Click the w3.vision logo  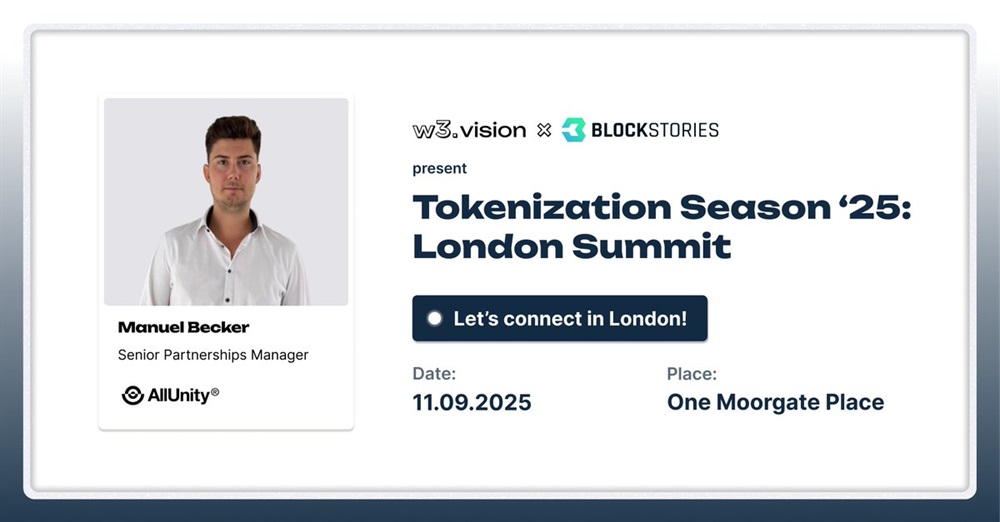(469, 130)
